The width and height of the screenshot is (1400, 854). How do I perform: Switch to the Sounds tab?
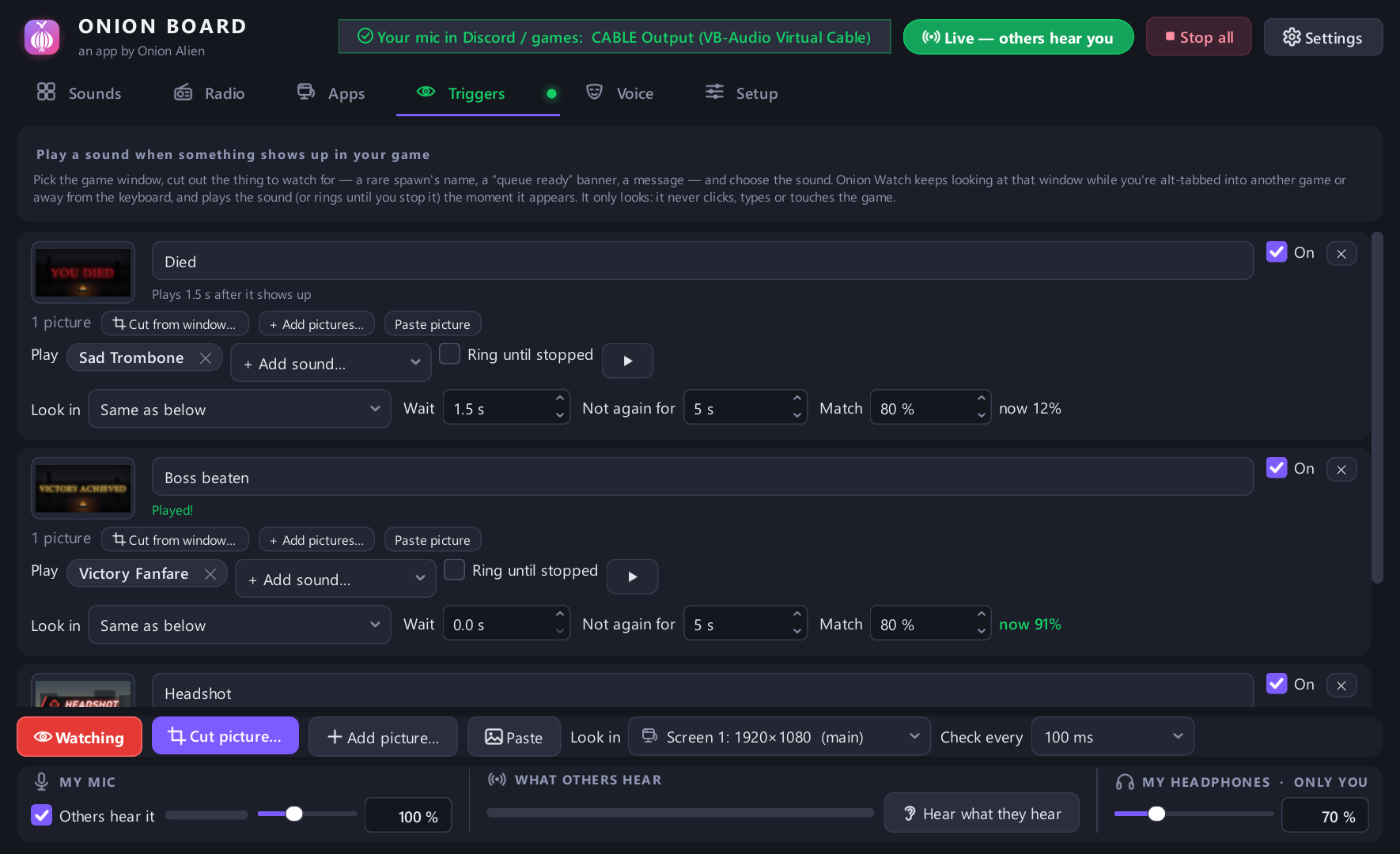[x=79, y=93]
